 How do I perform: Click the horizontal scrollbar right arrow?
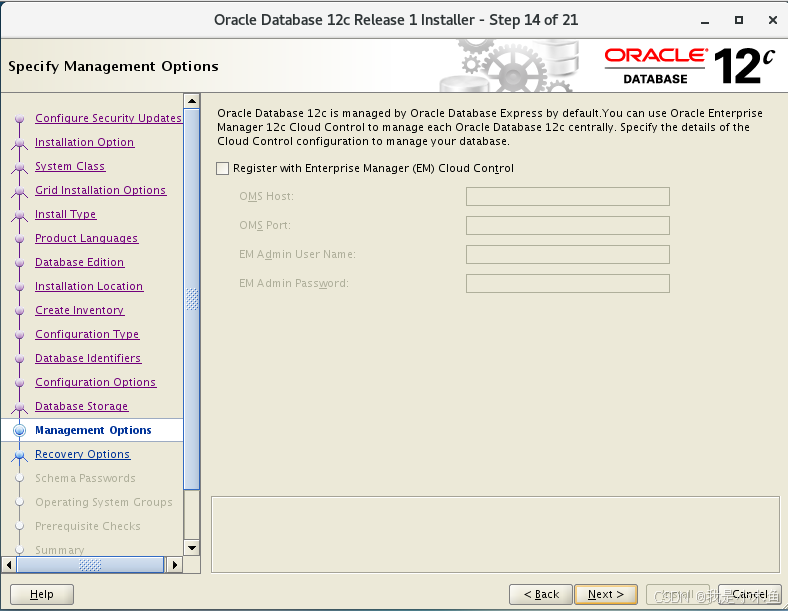click(174, 565)
